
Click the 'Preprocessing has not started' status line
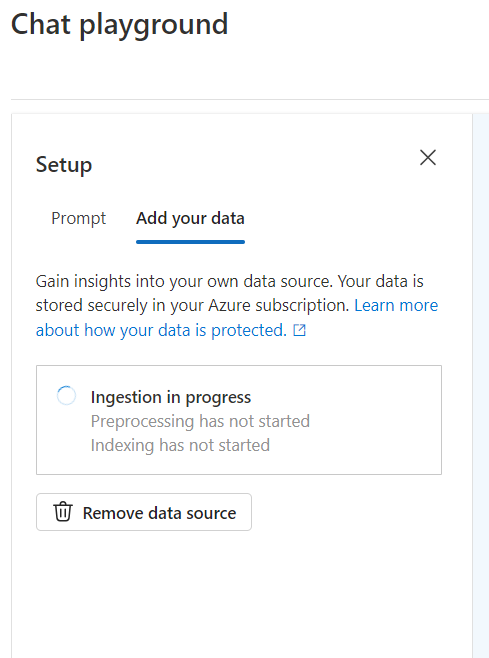point(200,421)
